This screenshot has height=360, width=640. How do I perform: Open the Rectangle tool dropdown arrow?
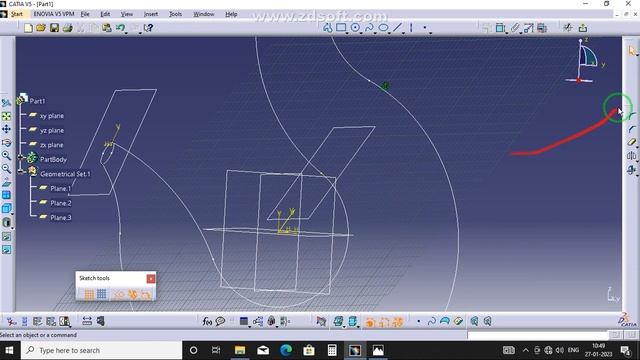[348, 32]
